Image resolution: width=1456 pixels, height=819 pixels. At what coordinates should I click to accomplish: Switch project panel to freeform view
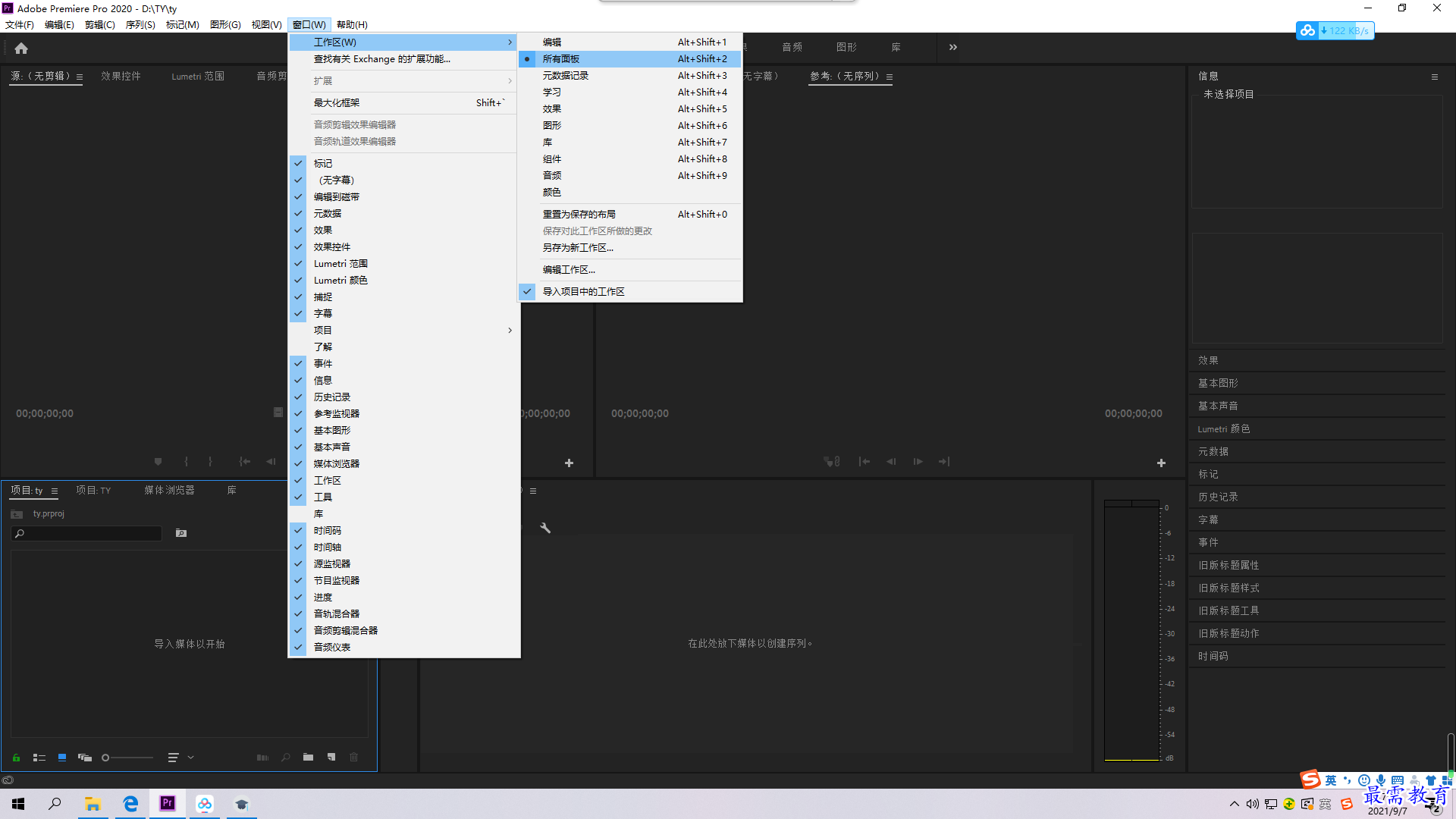[85, 758]
